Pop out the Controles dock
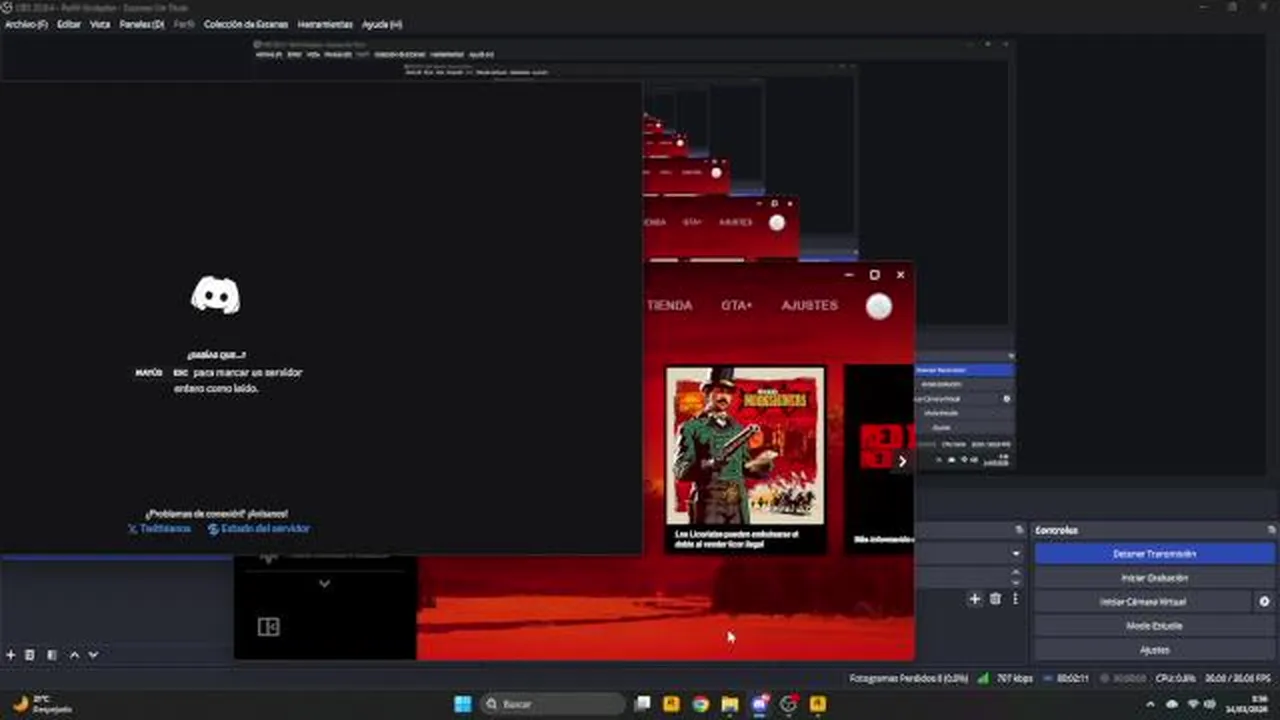The width and height of the screenshot is (1280, 720). 1272,530
